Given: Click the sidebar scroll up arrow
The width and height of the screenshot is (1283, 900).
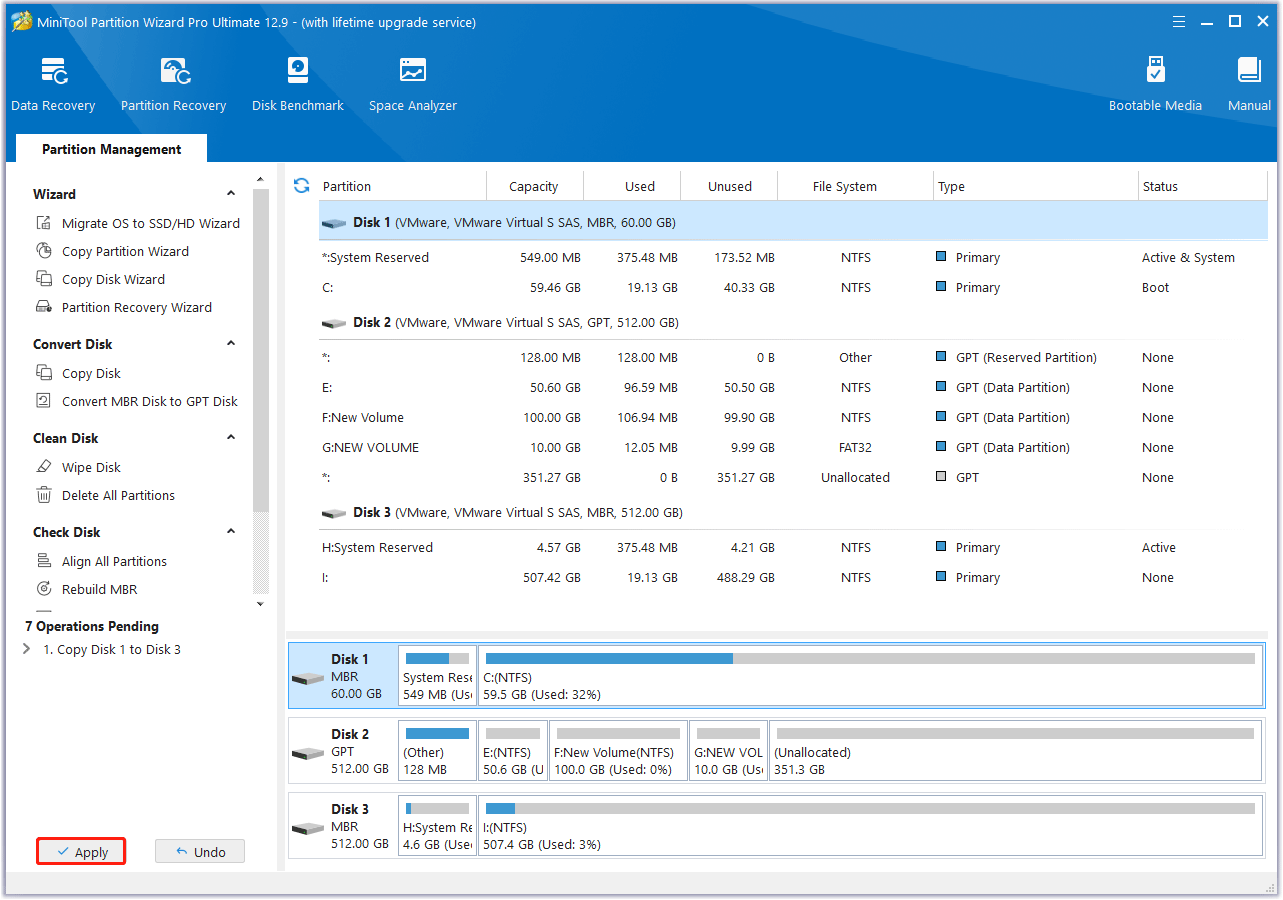Looking at the screenshot, I should coord(261,179).
